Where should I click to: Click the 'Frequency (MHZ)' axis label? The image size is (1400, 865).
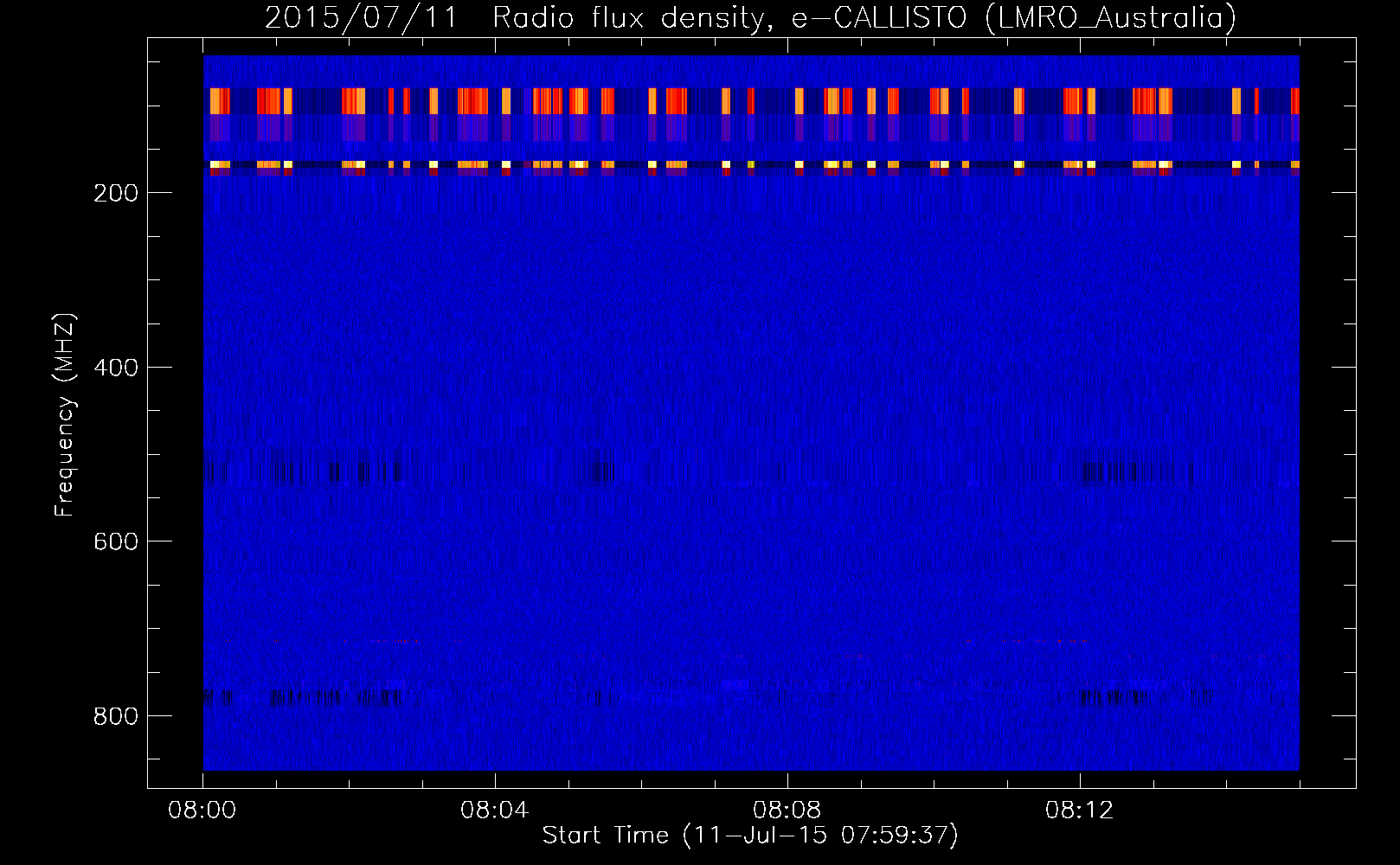(x=65, y=415)
